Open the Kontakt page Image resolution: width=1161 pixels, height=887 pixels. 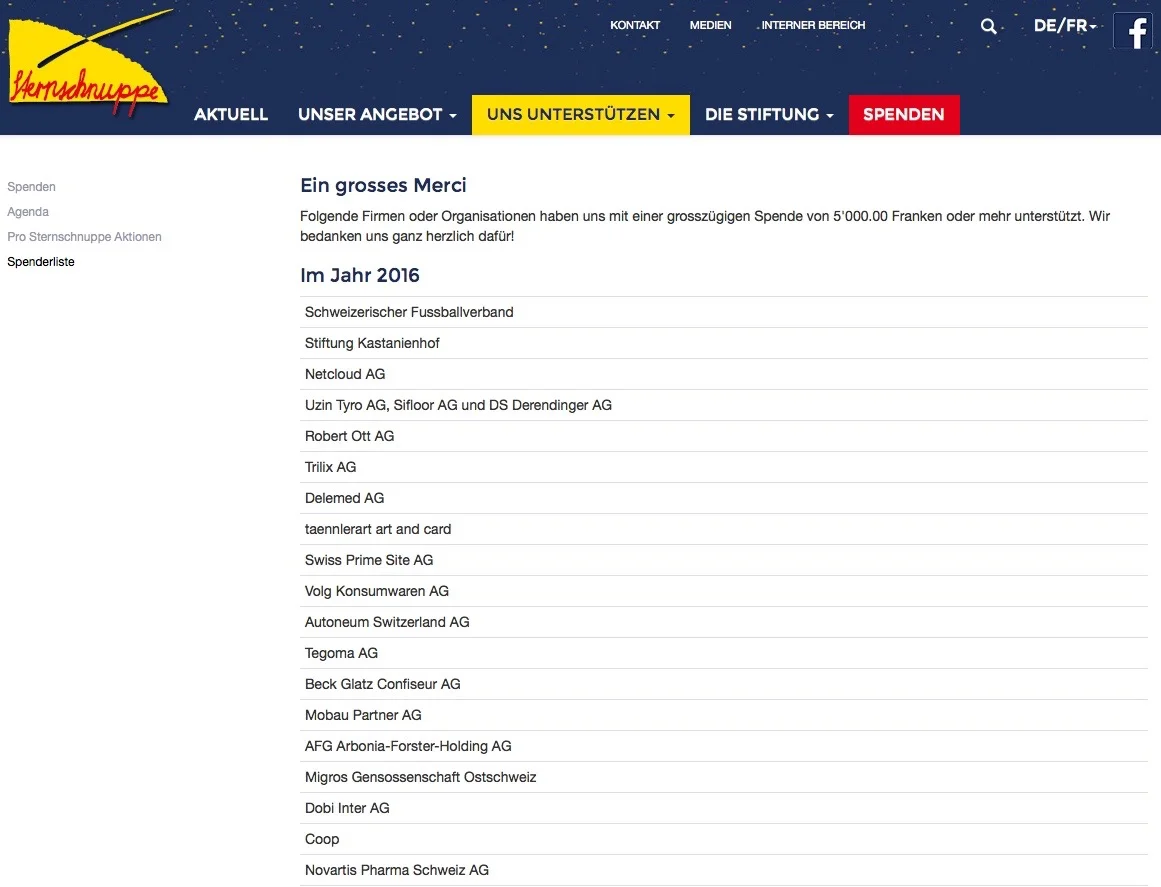(635, 25)
